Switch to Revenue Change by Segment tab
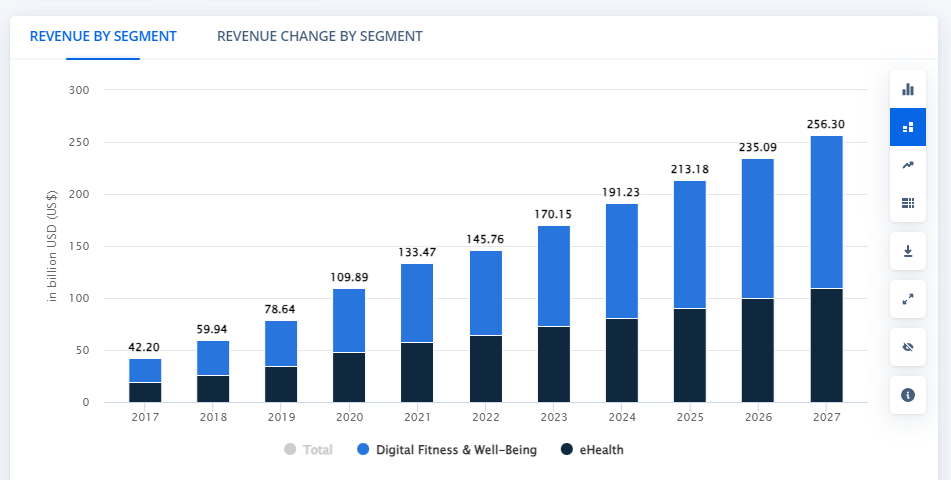 pyautogui.click(x=320, y=36)
